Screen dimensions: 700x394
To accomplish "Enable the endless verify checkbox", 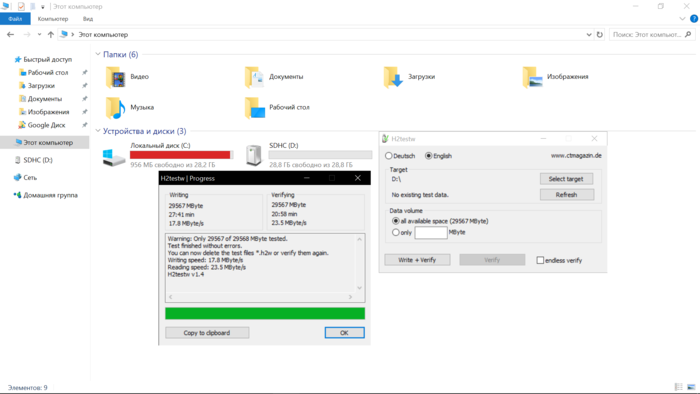I will 540,260.
